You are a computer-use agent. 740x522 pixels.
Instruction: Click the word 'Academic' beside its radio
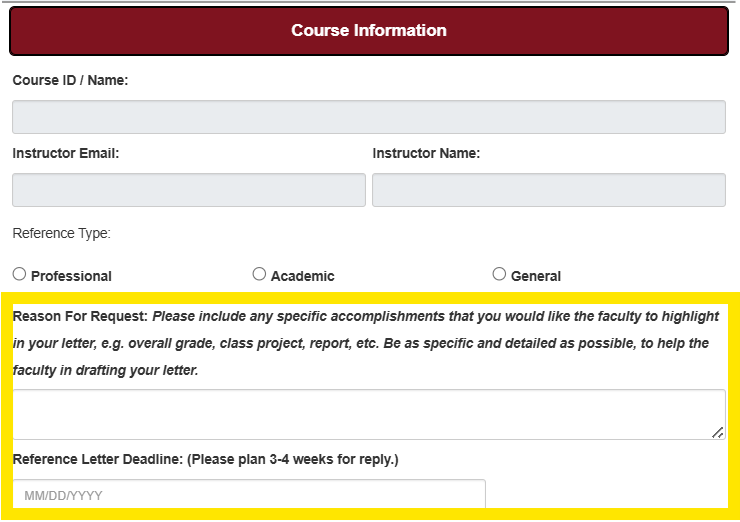(x=302, y=276)
